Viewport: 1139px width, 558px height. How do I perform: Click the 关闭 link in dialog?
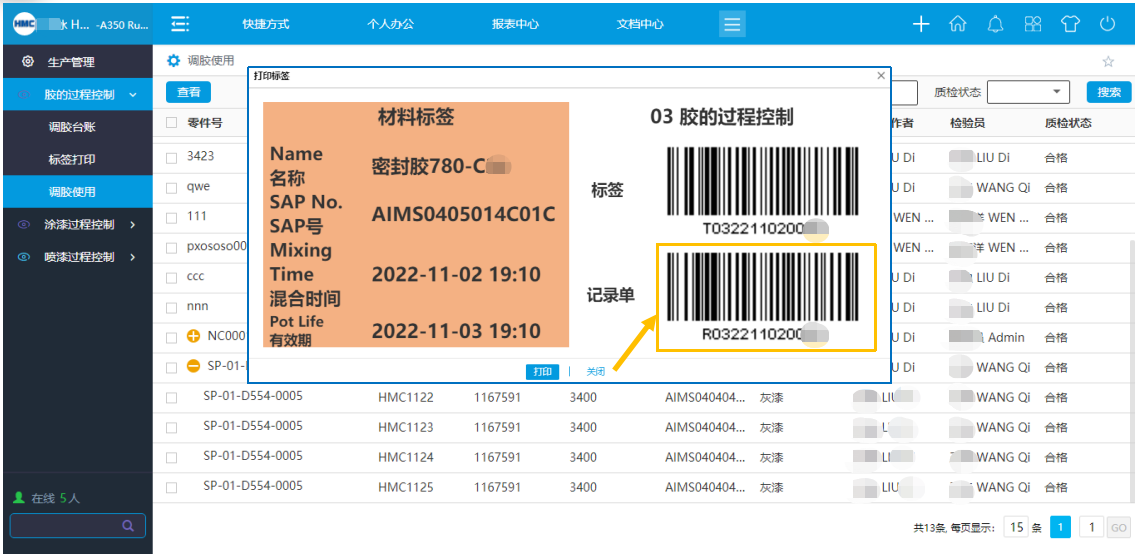(x=595, y=372)
